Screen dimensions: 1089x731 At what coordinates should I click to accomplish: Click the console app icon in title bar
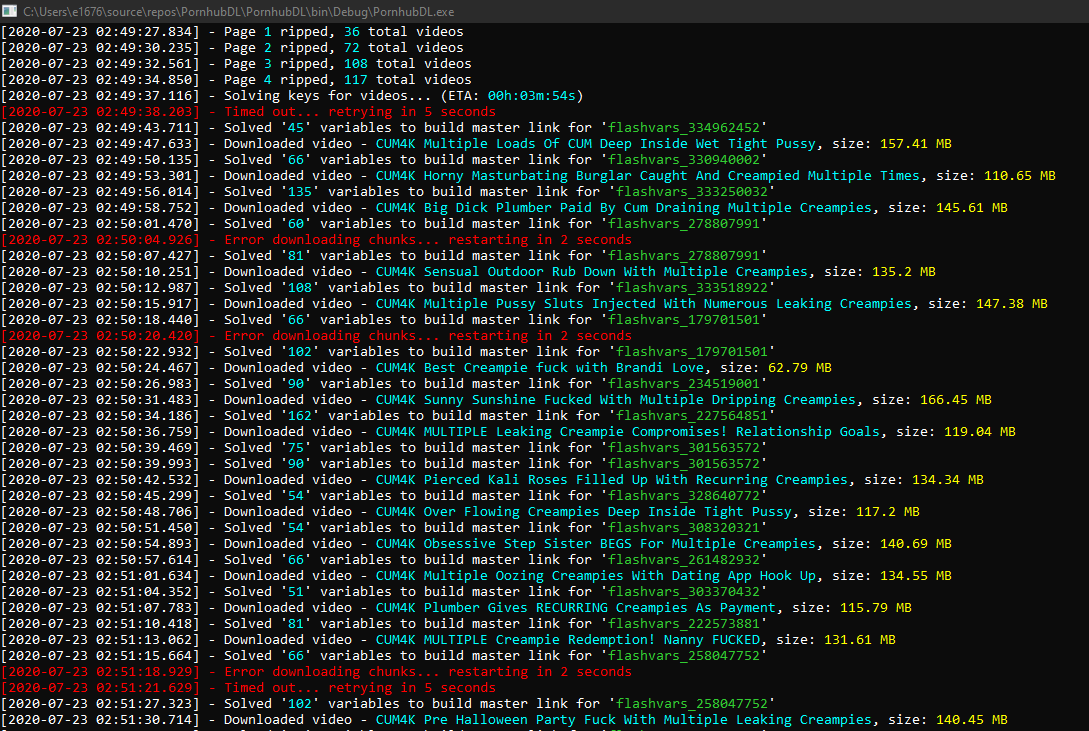pos(11,10)
